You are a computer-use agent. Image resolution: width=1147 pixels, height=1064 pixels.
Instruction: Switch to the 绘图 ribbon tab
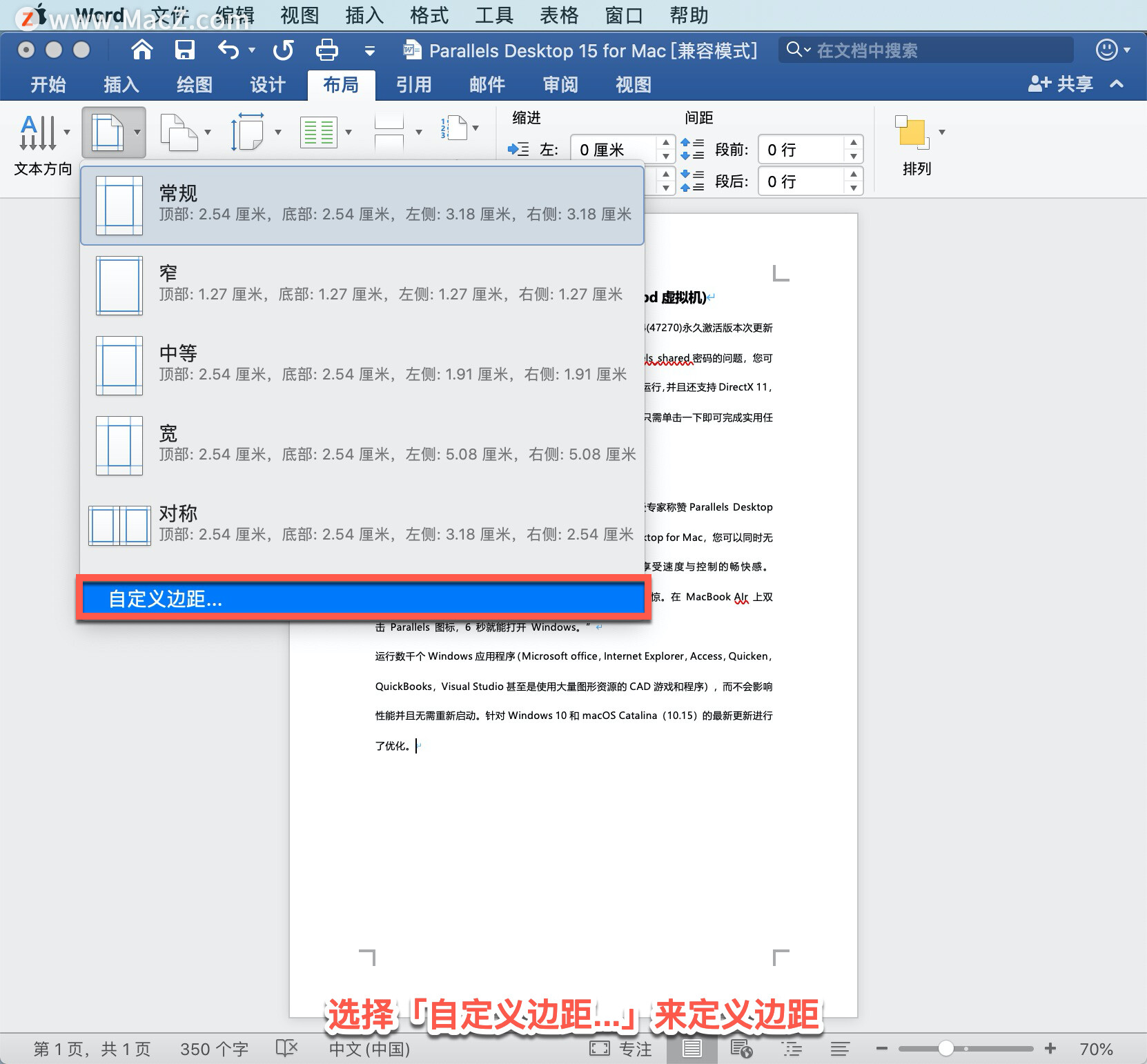[x=195, y=85]
